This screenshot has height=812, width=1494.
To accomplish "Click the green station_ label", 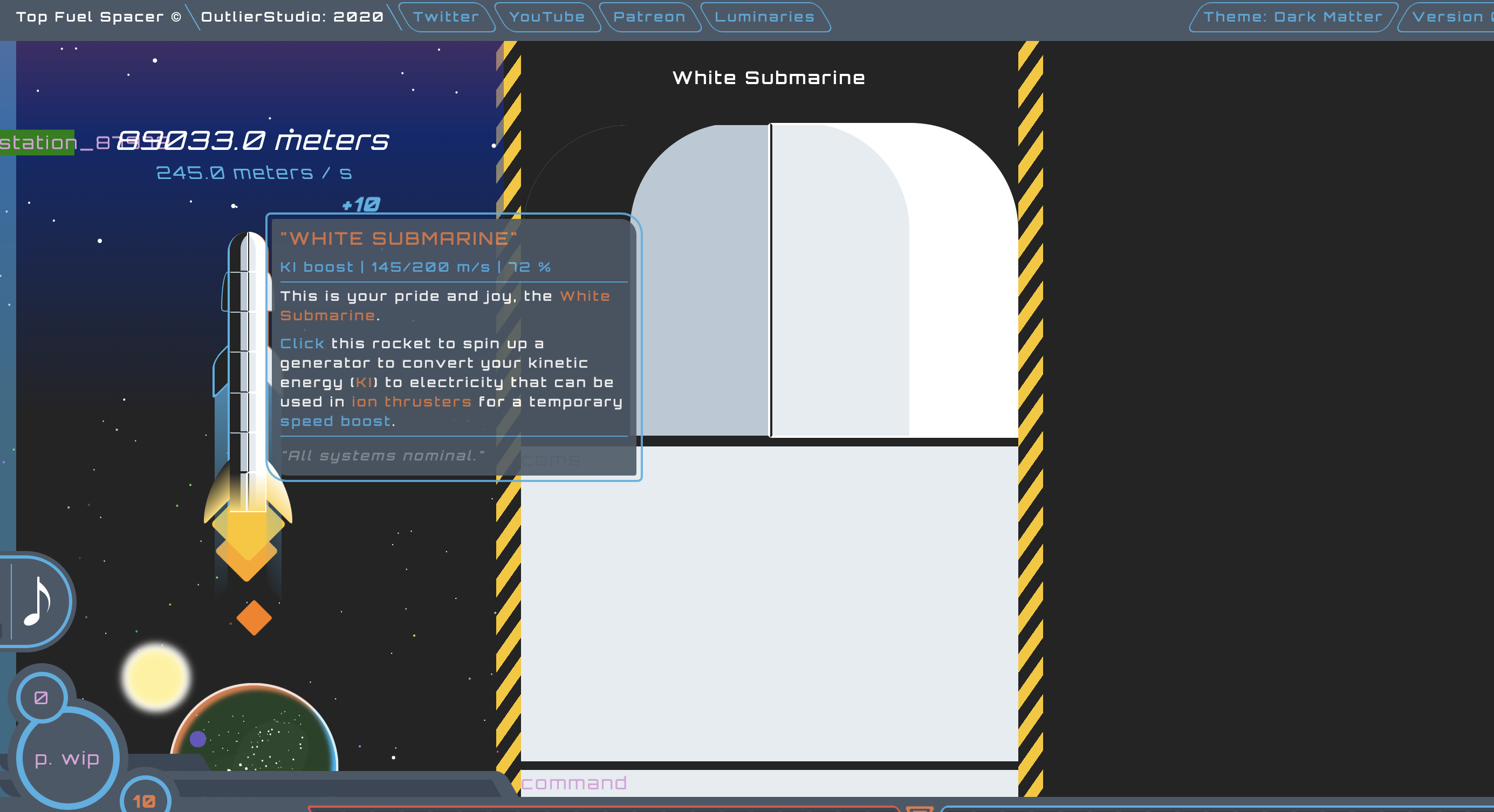I will (37, 142).
